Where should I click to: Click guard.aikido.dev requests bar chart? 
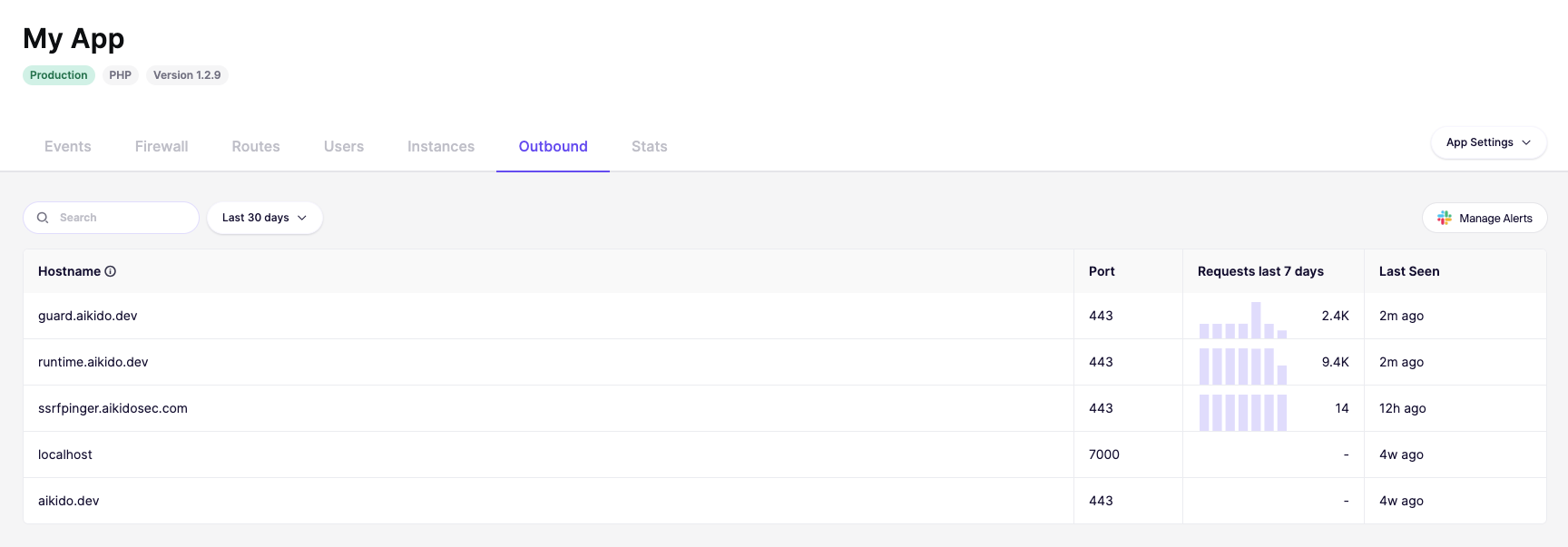1243,319
